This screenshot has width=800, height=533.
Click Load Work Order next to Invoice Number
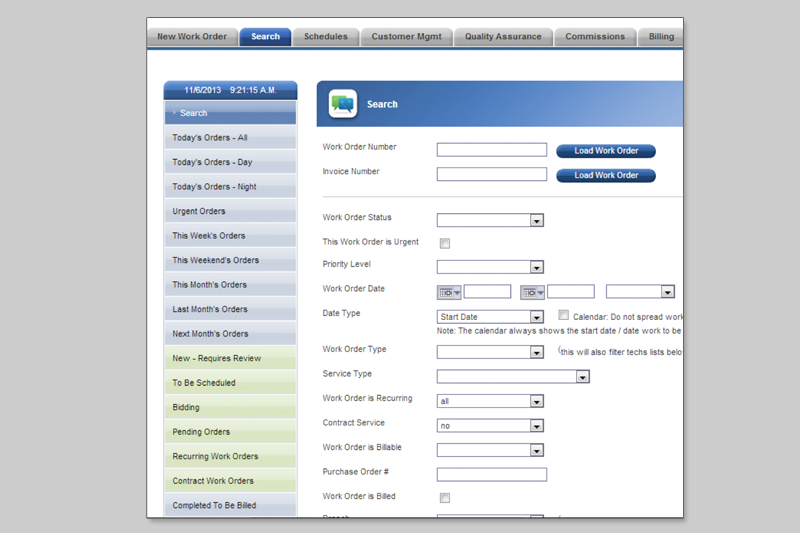click(606, 176)
